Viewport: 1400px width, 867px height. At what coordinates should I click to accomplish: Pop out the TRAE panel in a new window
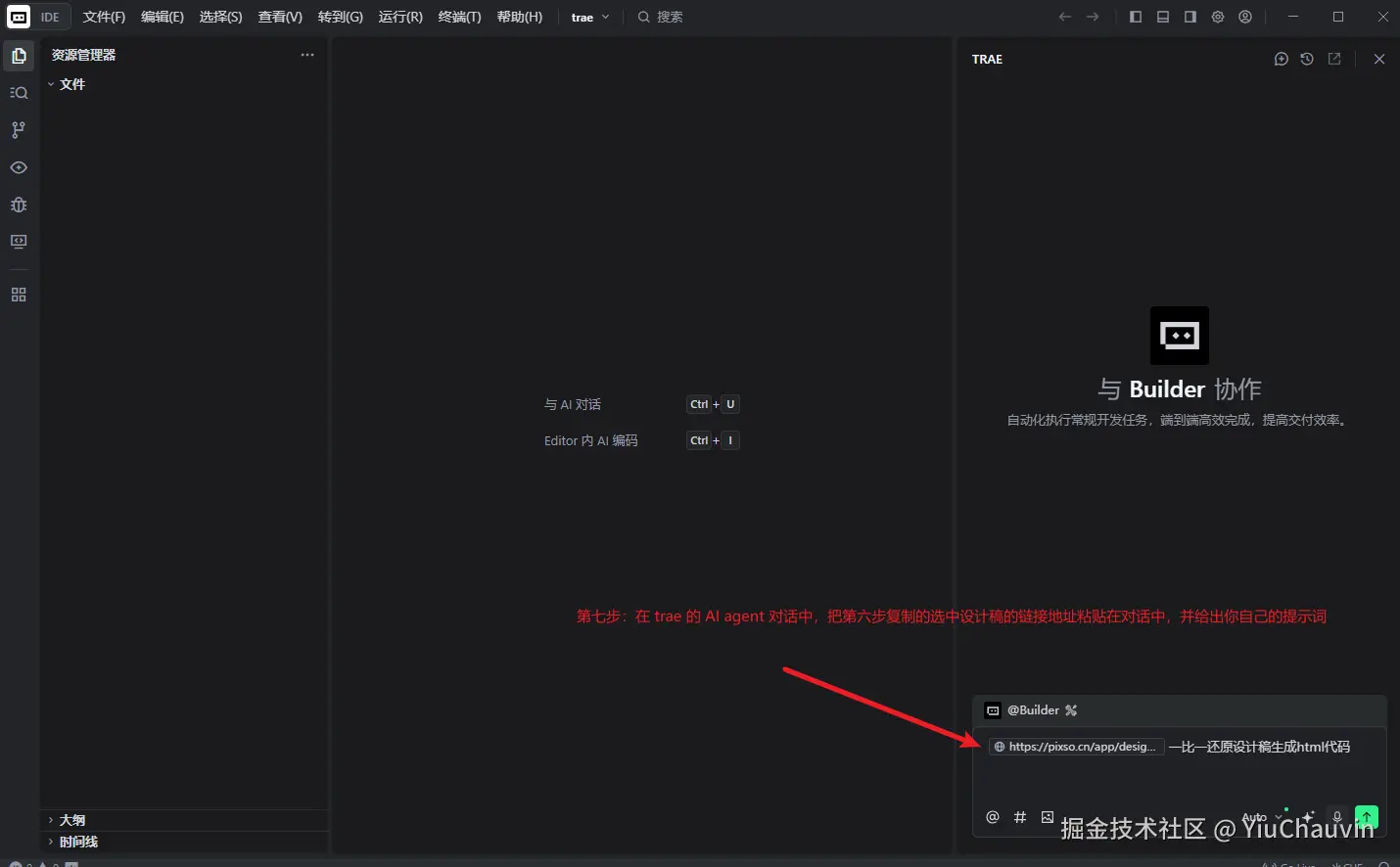[1334, 59]
